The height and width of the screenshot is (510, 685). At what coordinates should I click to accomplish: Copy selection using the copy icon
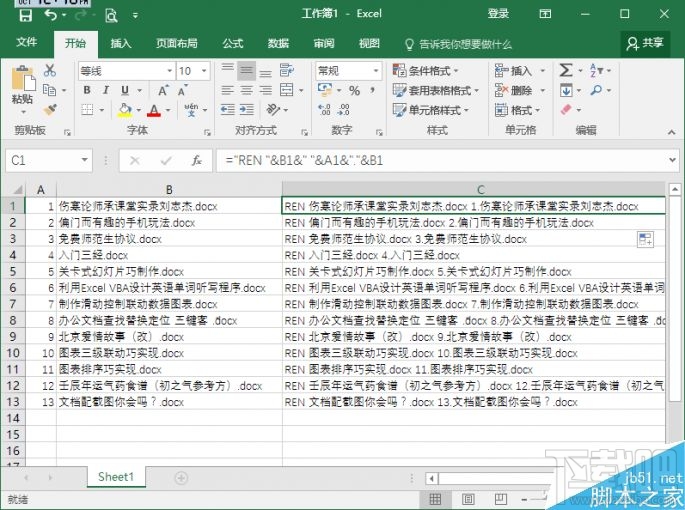(x=49, y=90)
